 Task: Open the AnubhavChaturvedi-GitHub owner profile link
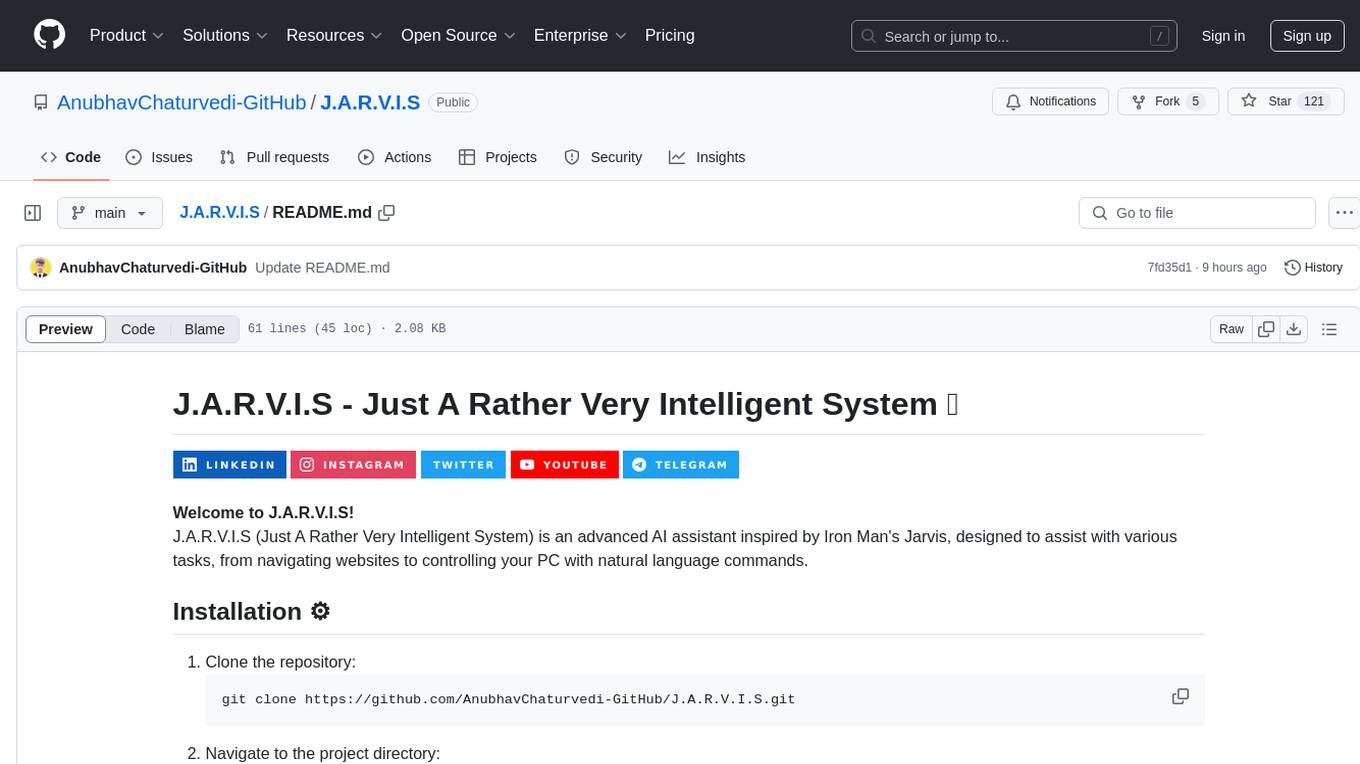point(181,102)
